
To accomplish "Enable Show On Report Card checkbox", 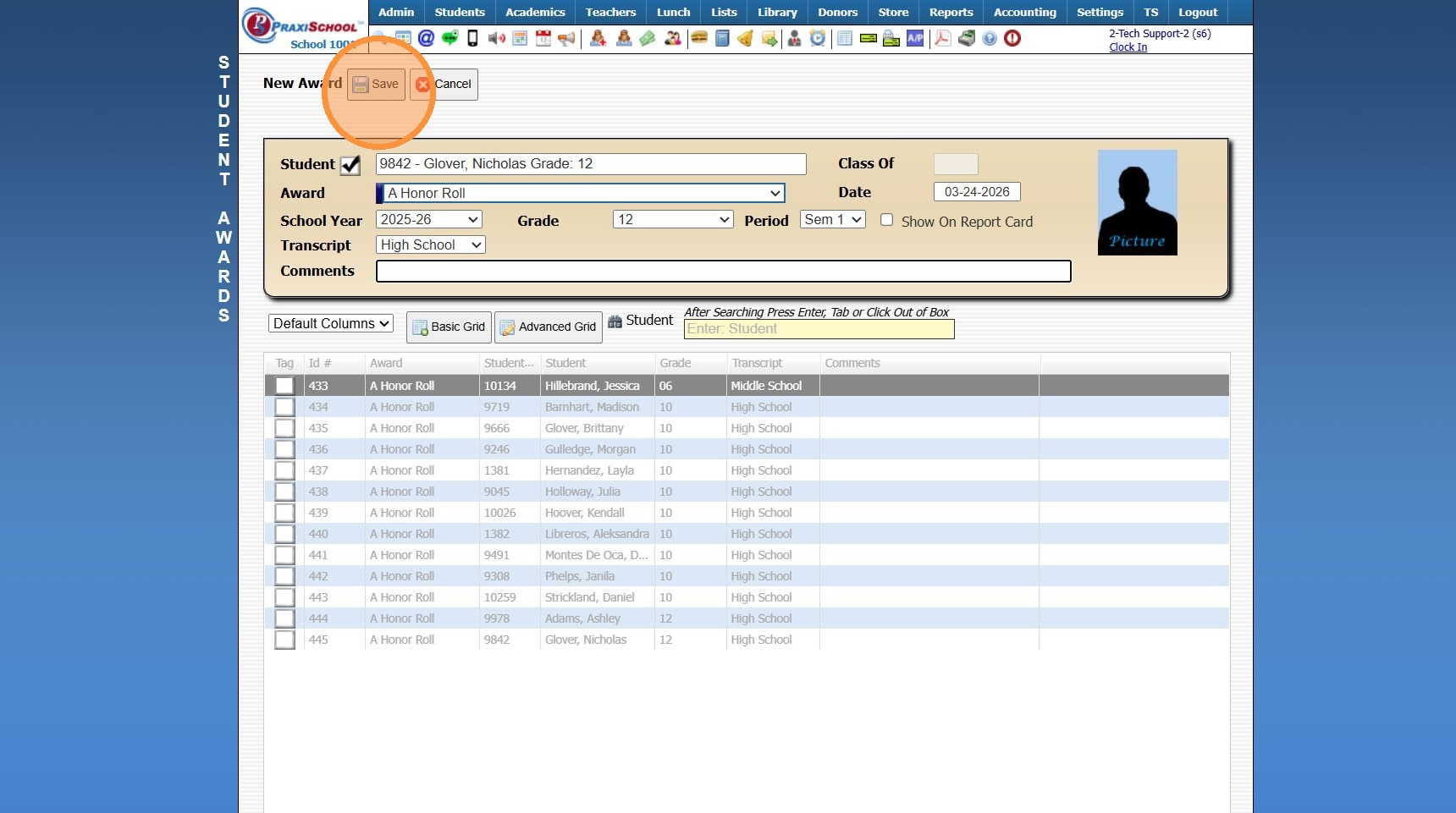I will [886, 220].
